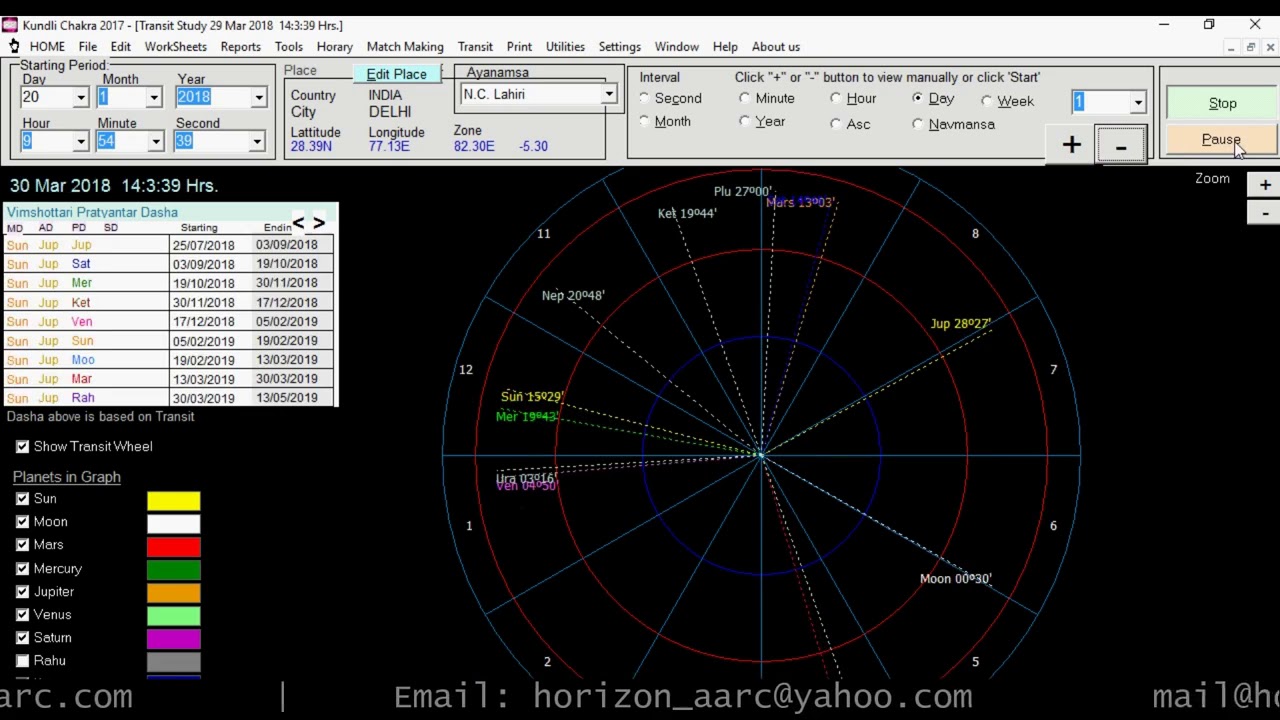Go to previous dasha level arrow

(x=298, y=223)
